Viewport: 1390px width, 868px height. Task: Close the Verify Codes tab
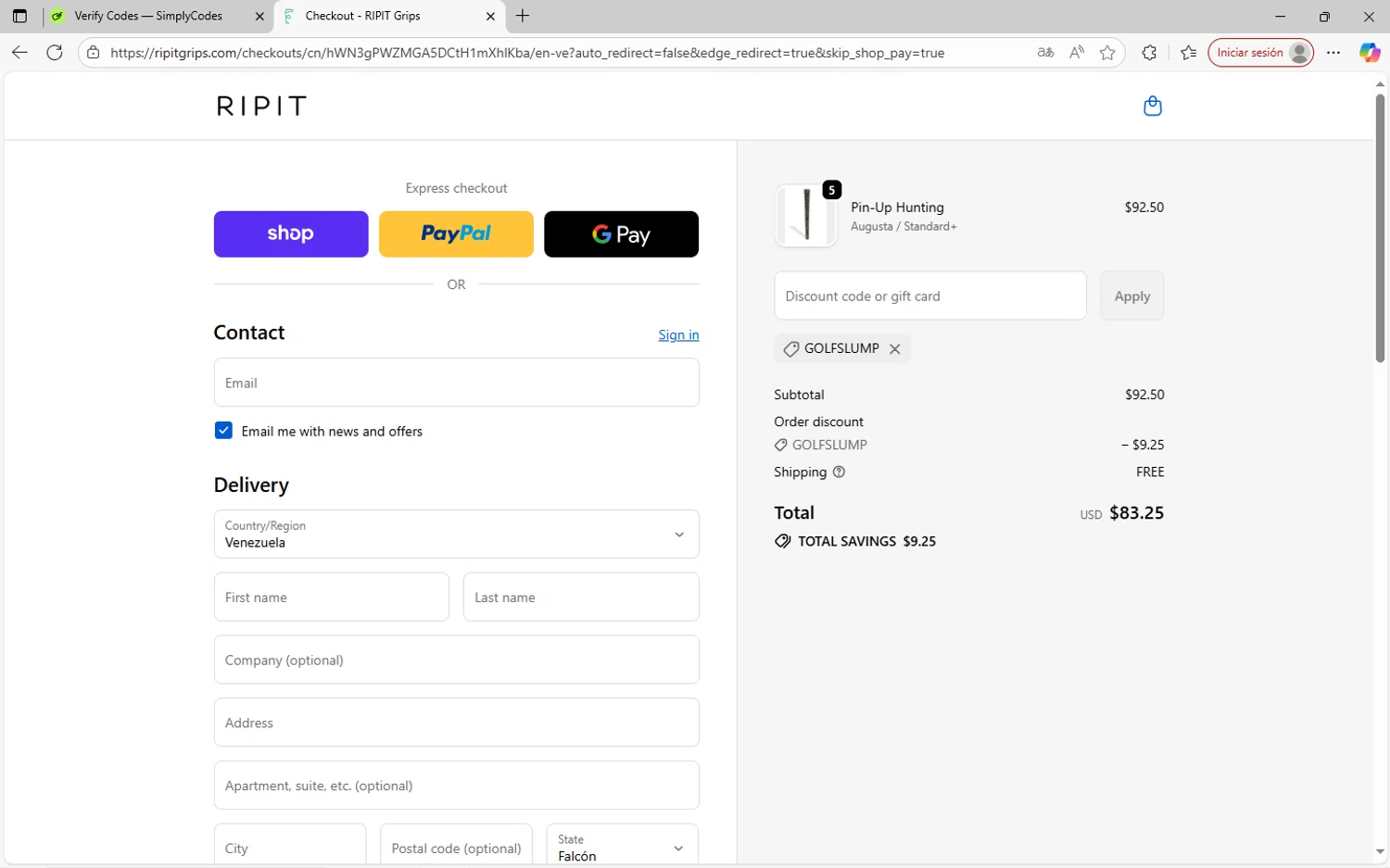click(259, 16)
